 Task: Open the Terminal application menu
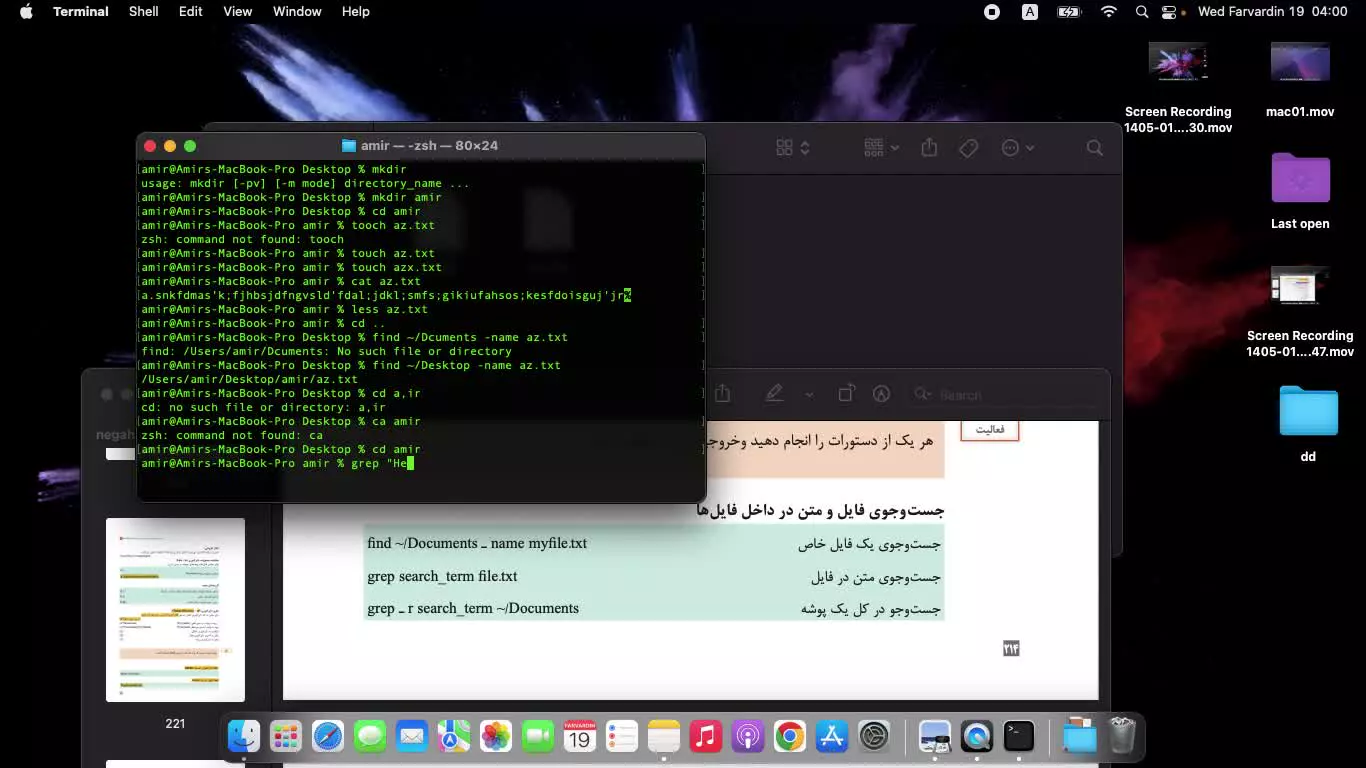click(81, 12)
